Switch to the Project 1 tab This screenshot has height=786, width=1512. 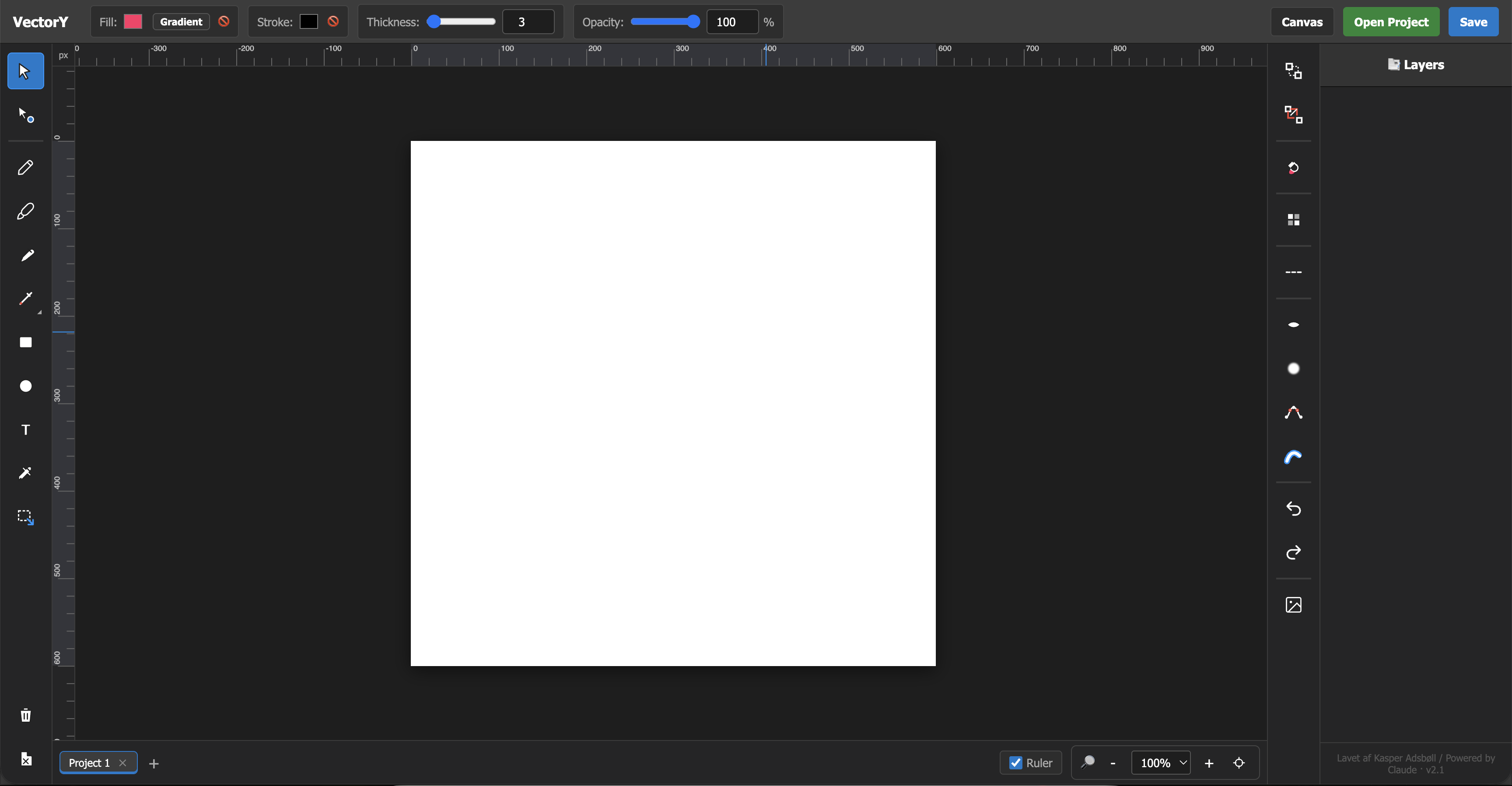tap(89, 762)
